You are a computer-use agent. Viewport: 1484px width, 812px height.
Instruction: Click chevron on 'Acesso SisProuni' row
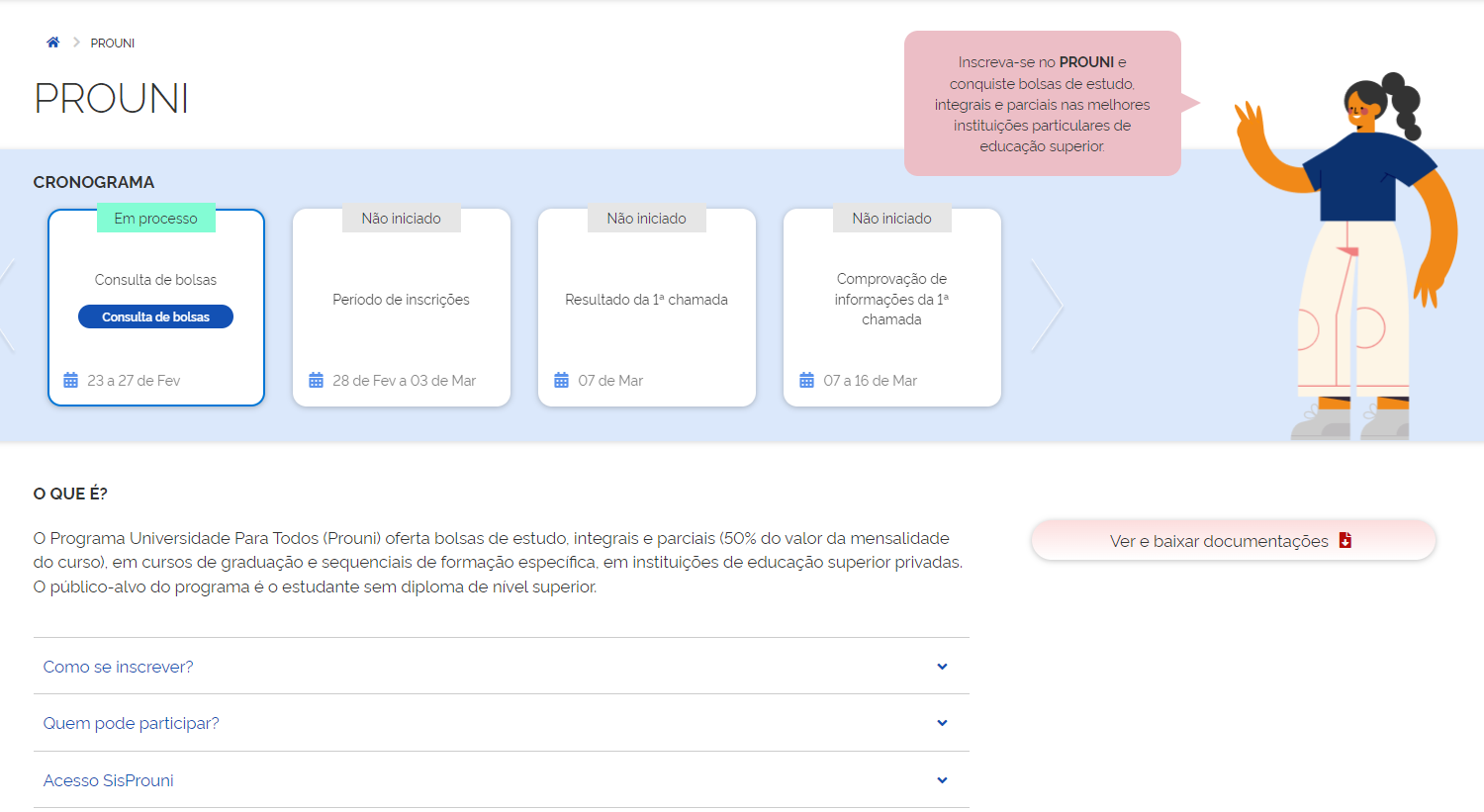click(942, 780)
